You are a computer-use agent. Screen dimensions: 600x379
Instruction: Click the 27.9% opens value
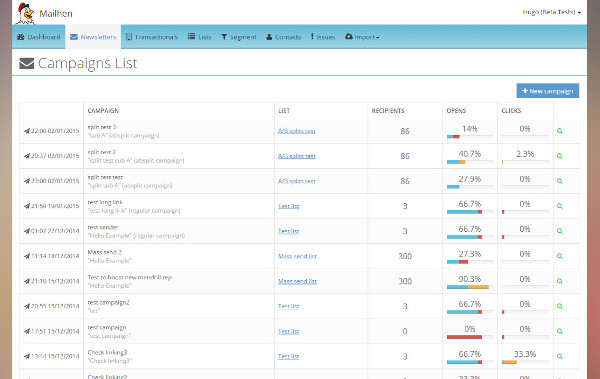point(470,179)
